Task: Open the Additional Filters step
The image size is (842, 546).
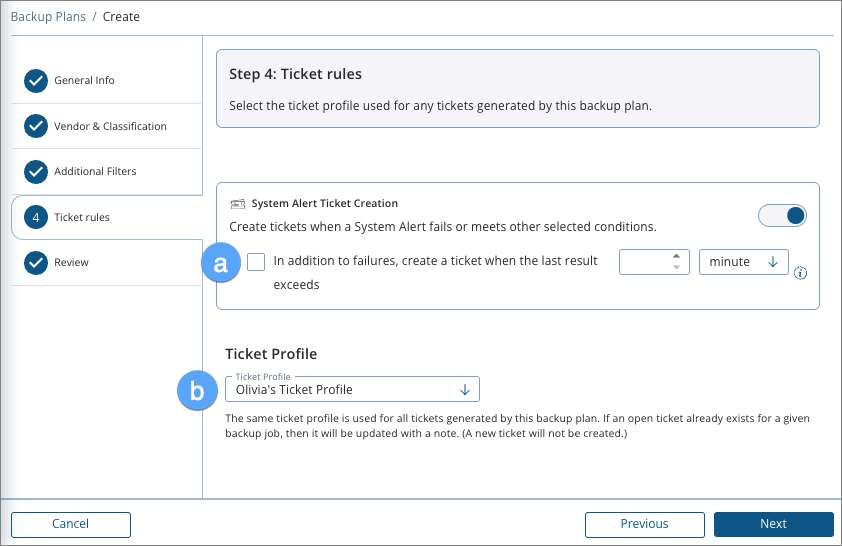Action: [95, 172]
